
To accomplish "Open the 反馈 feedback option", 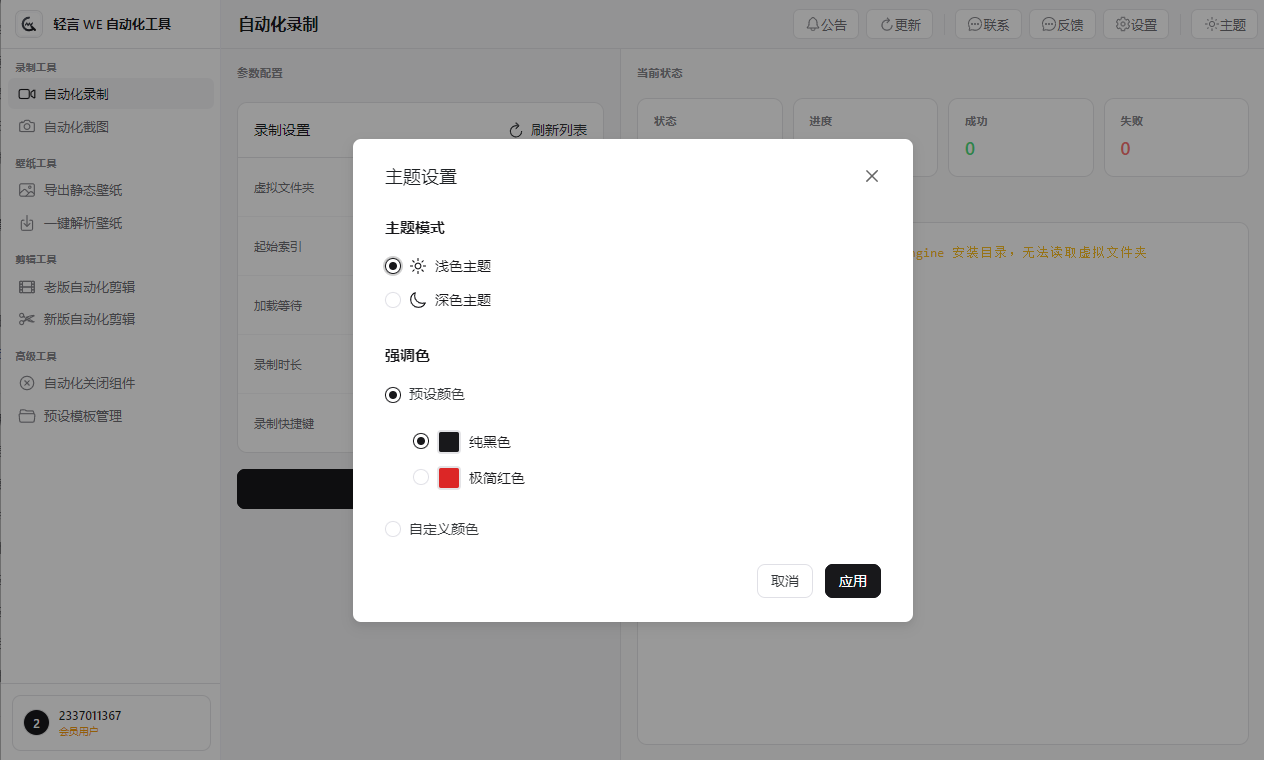I will tap(1062, 24).
